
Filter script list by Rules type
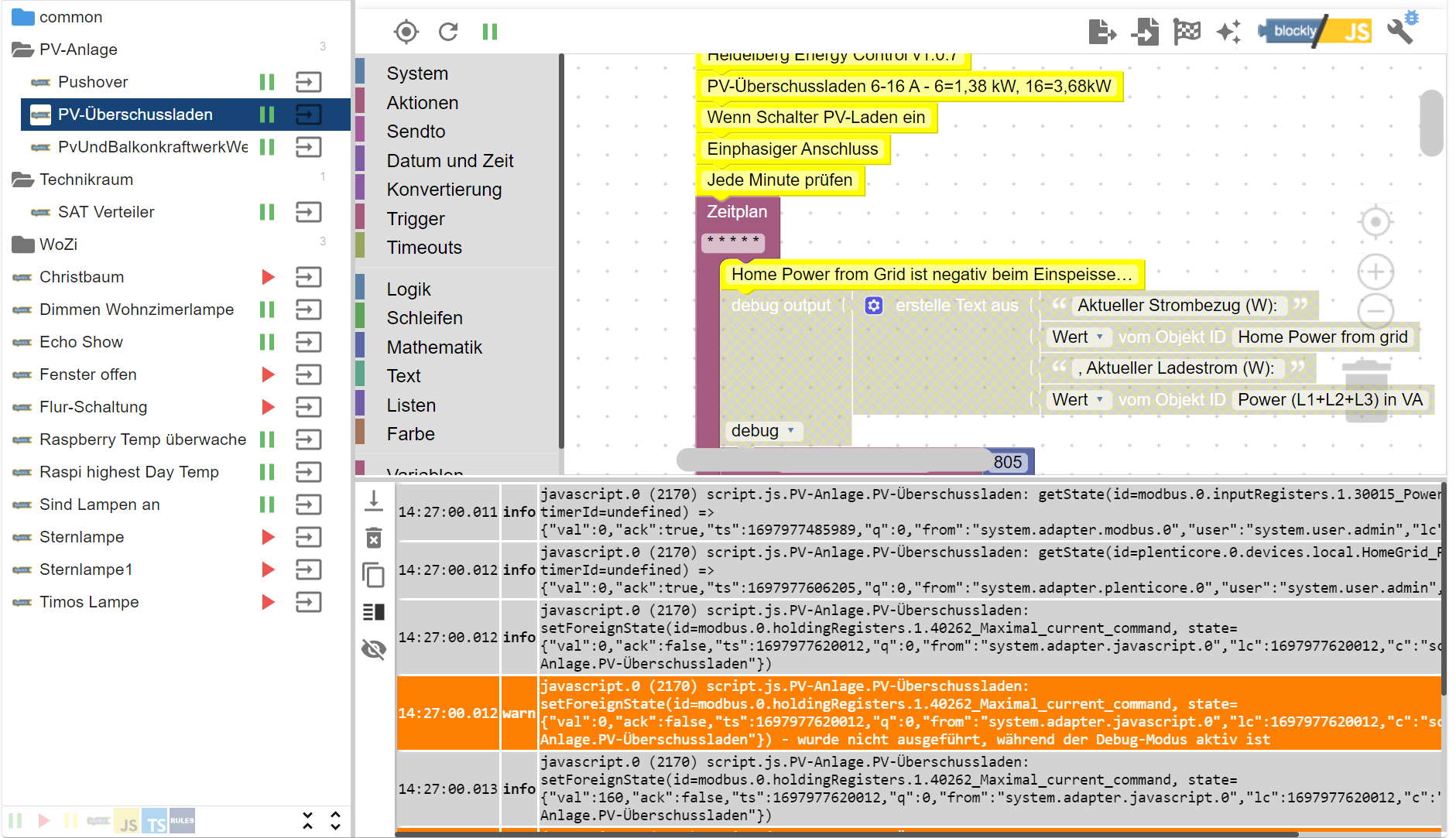point(182,821)
